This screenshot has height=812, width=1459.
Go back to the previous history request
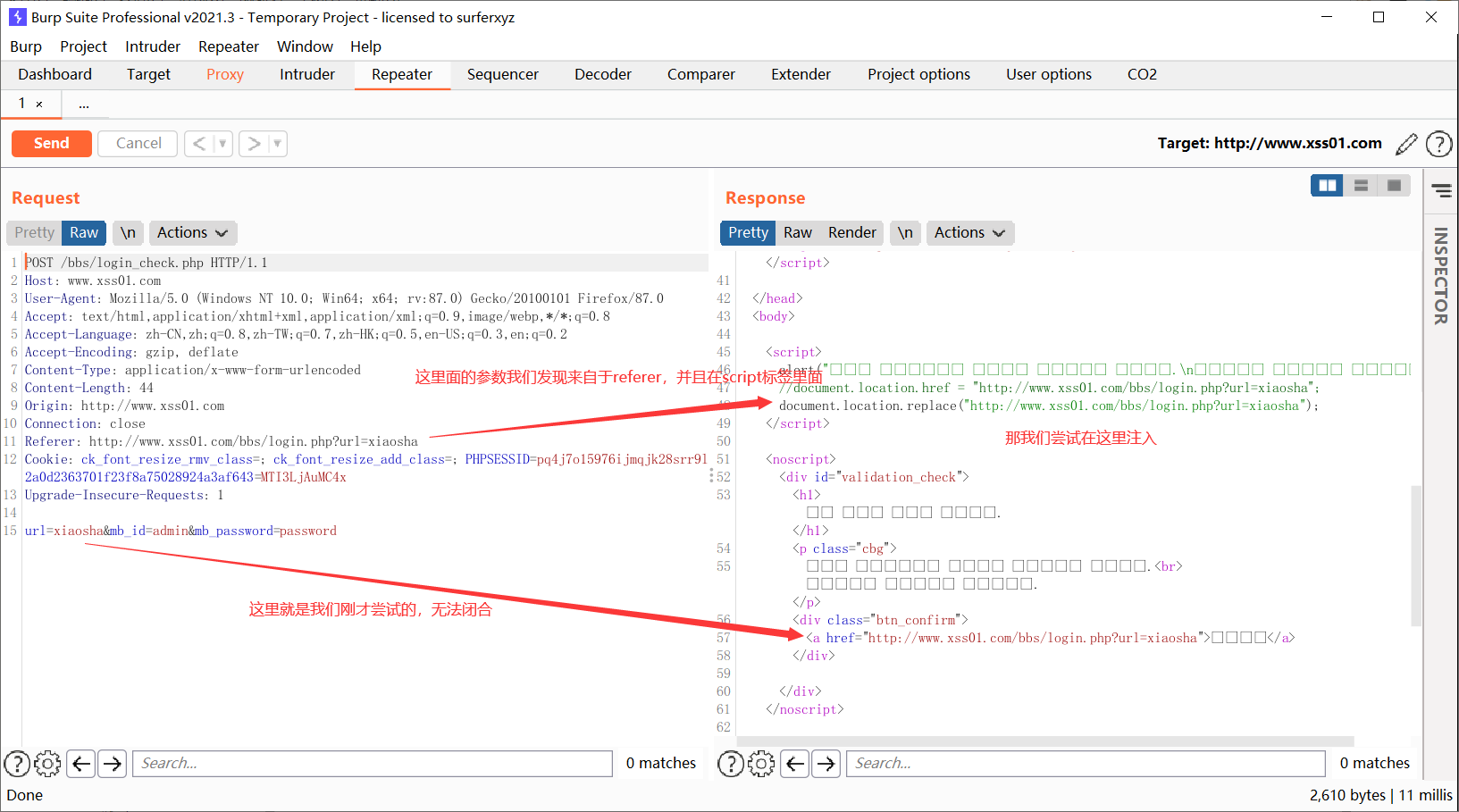[199, 144]
